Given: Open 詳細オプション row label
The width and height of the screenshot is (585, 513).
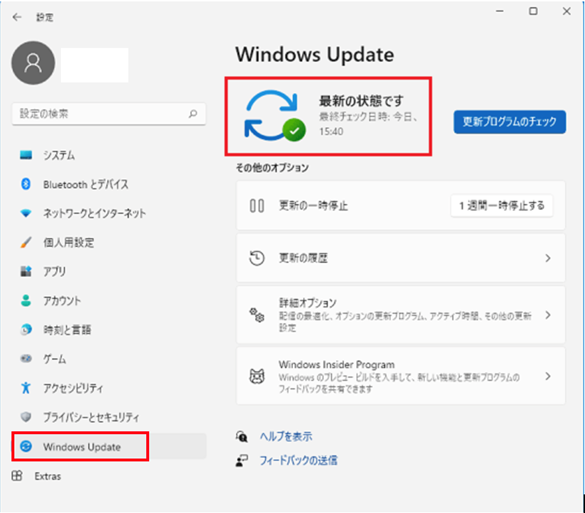Looking at the screenshot, I should (308, 303).
